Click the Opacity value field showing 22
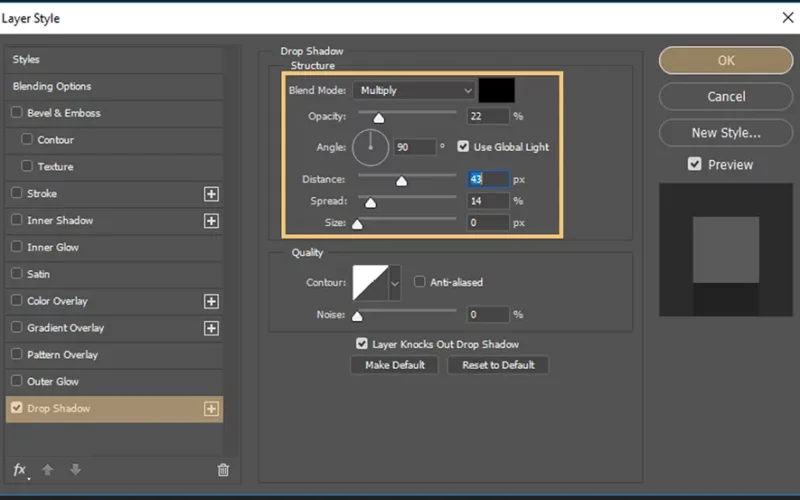Screen dimensions: 800x500 click(x=488, y=116)
